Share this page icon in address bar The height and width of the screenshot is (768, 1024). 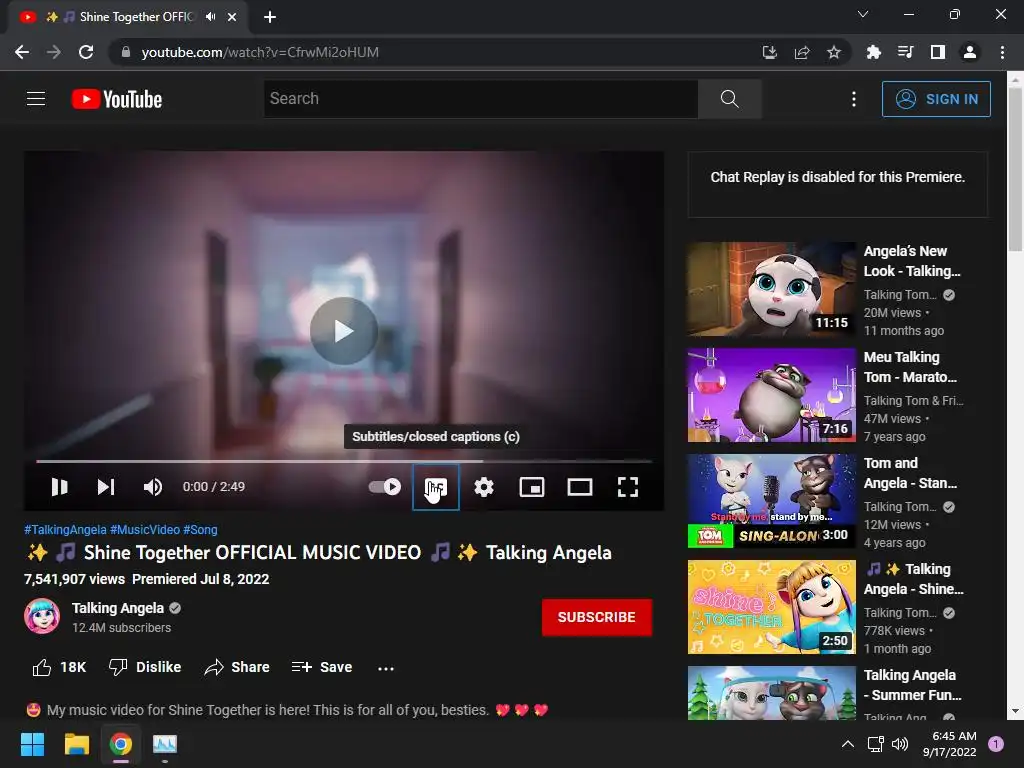coord(802,52)
